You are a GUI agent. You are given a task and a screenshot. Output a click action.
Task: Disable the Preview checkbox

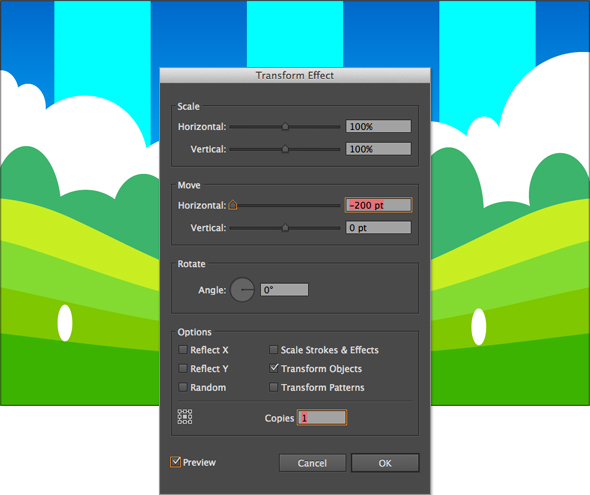pyautogui.click(x=175, y=462)
